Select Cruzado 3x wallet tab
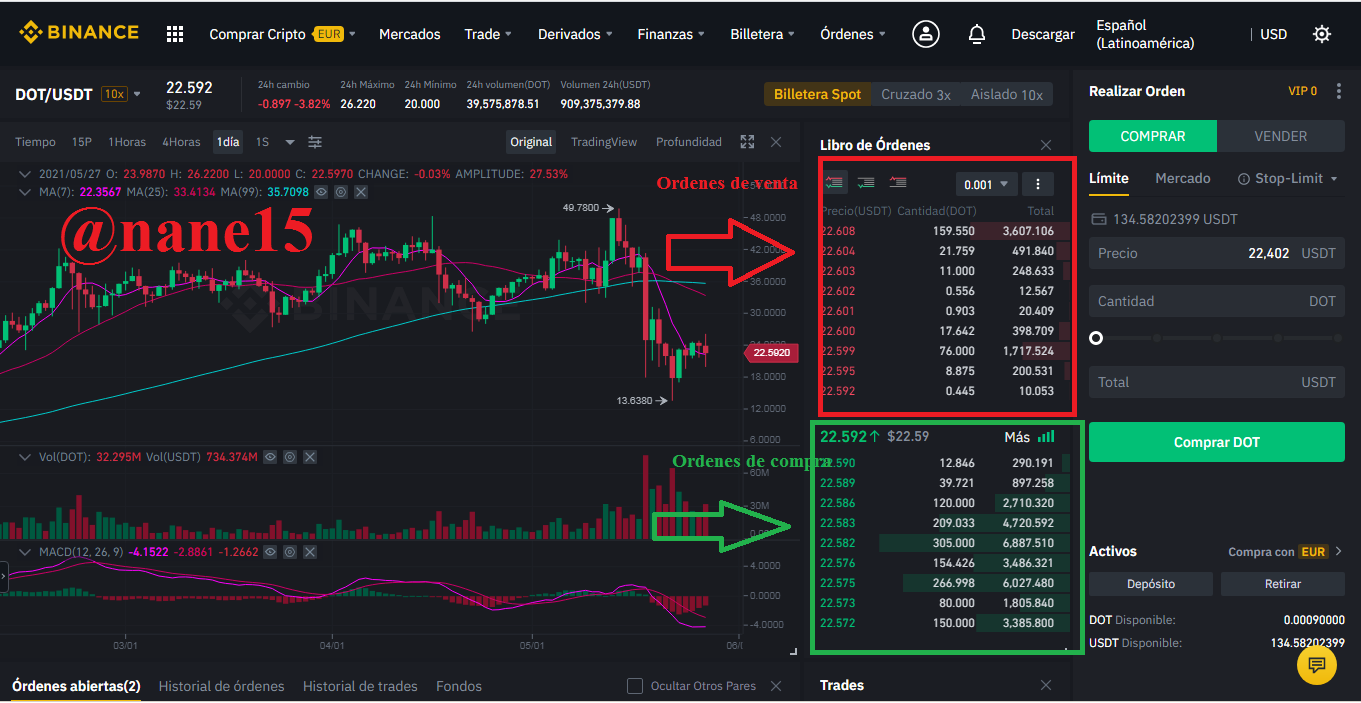Image resolution: width=1361 pixels, height=703 pixels. pos(916,94)
